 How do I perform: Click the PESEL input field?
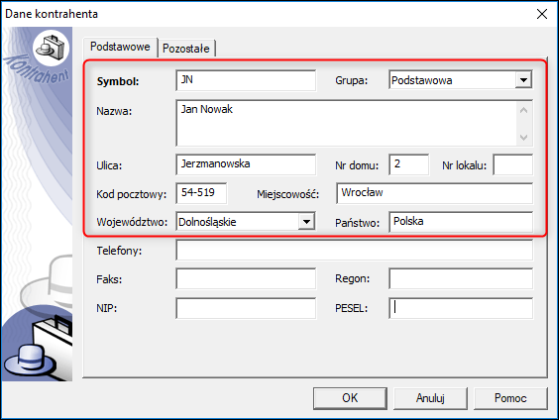(x=461, y=308)
